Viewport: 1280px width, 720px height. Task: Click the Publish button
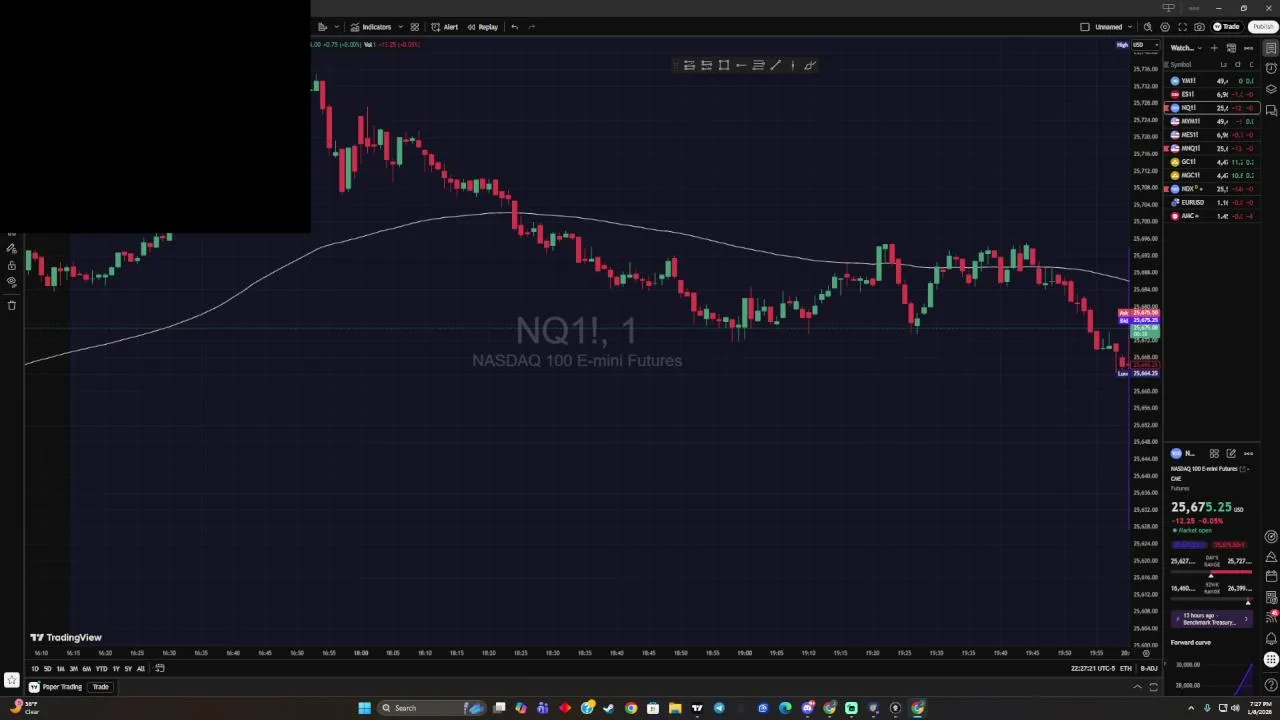point(1262,27)
